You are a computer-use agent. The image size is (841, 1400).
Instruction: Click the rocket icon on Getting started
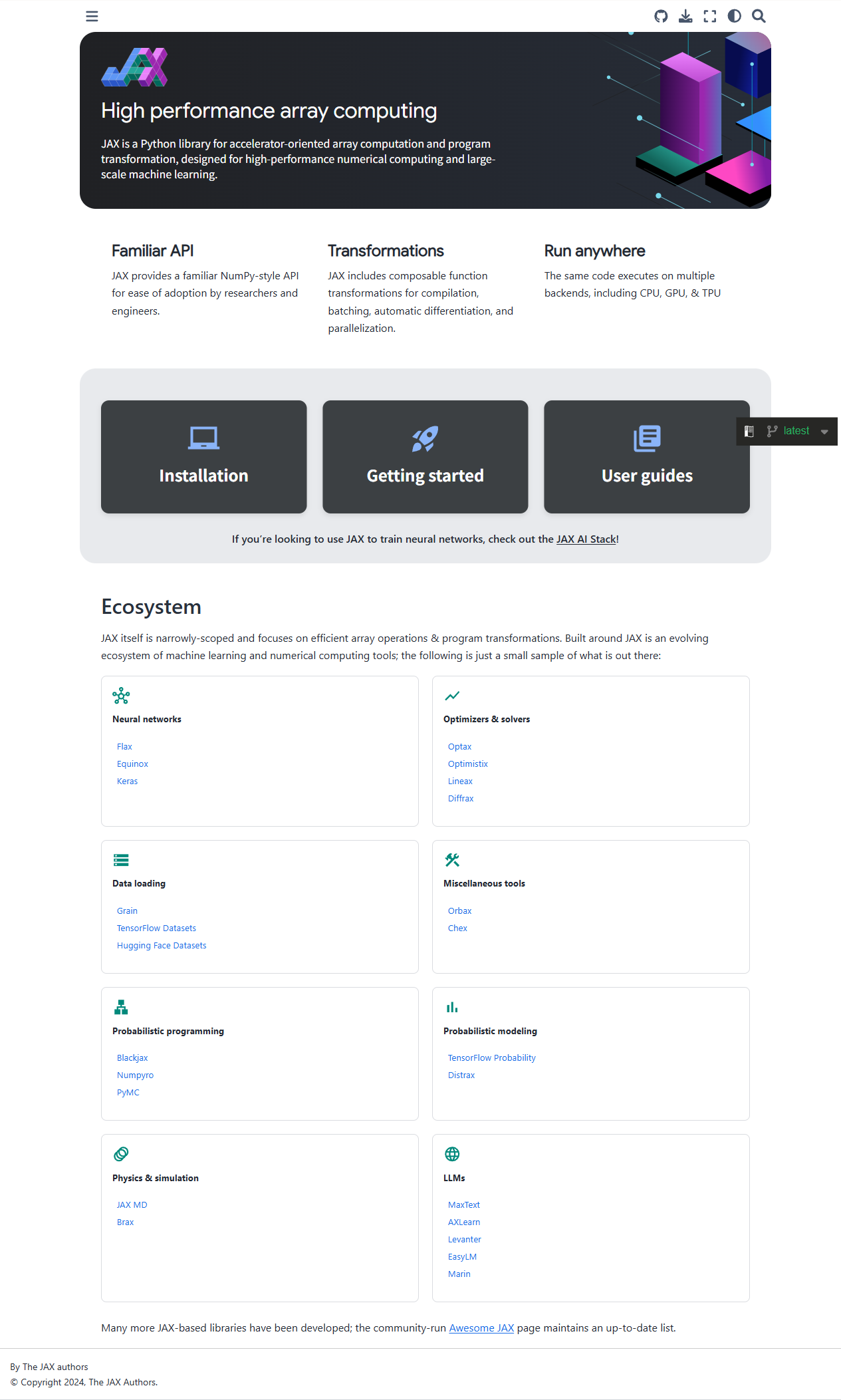(x=425, y=438)
